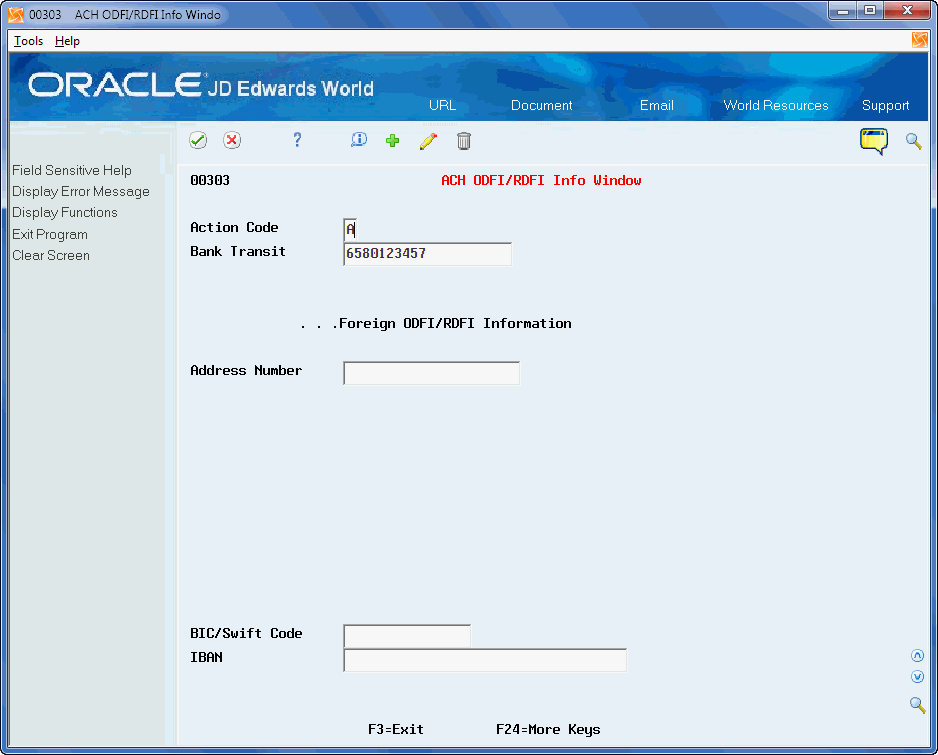Viewport: 938px width, 755px height.
Task: Open the Document link in banner
Action: (x=541, y=105)
